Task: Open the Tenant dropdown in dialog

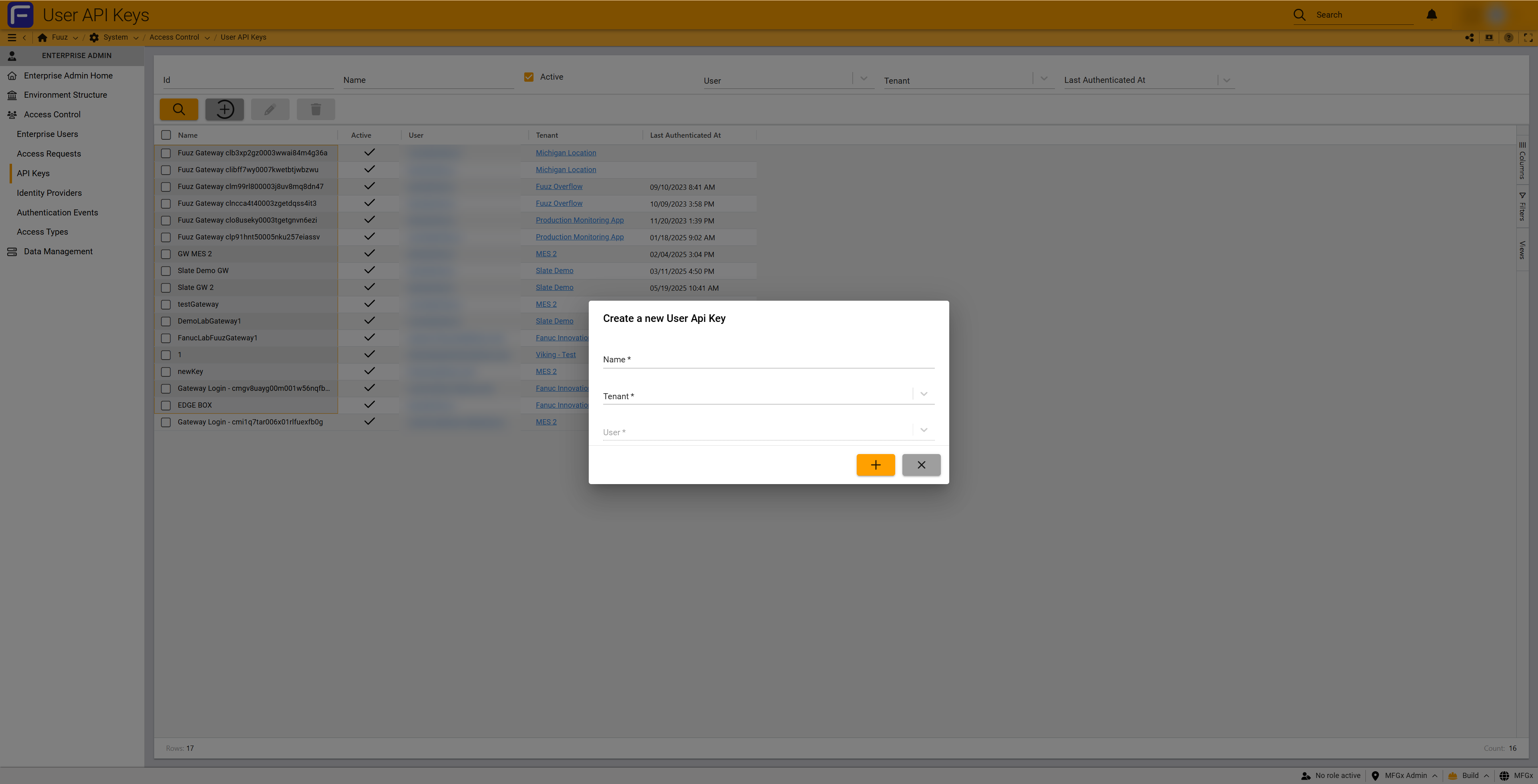Action: click(924, 394)
